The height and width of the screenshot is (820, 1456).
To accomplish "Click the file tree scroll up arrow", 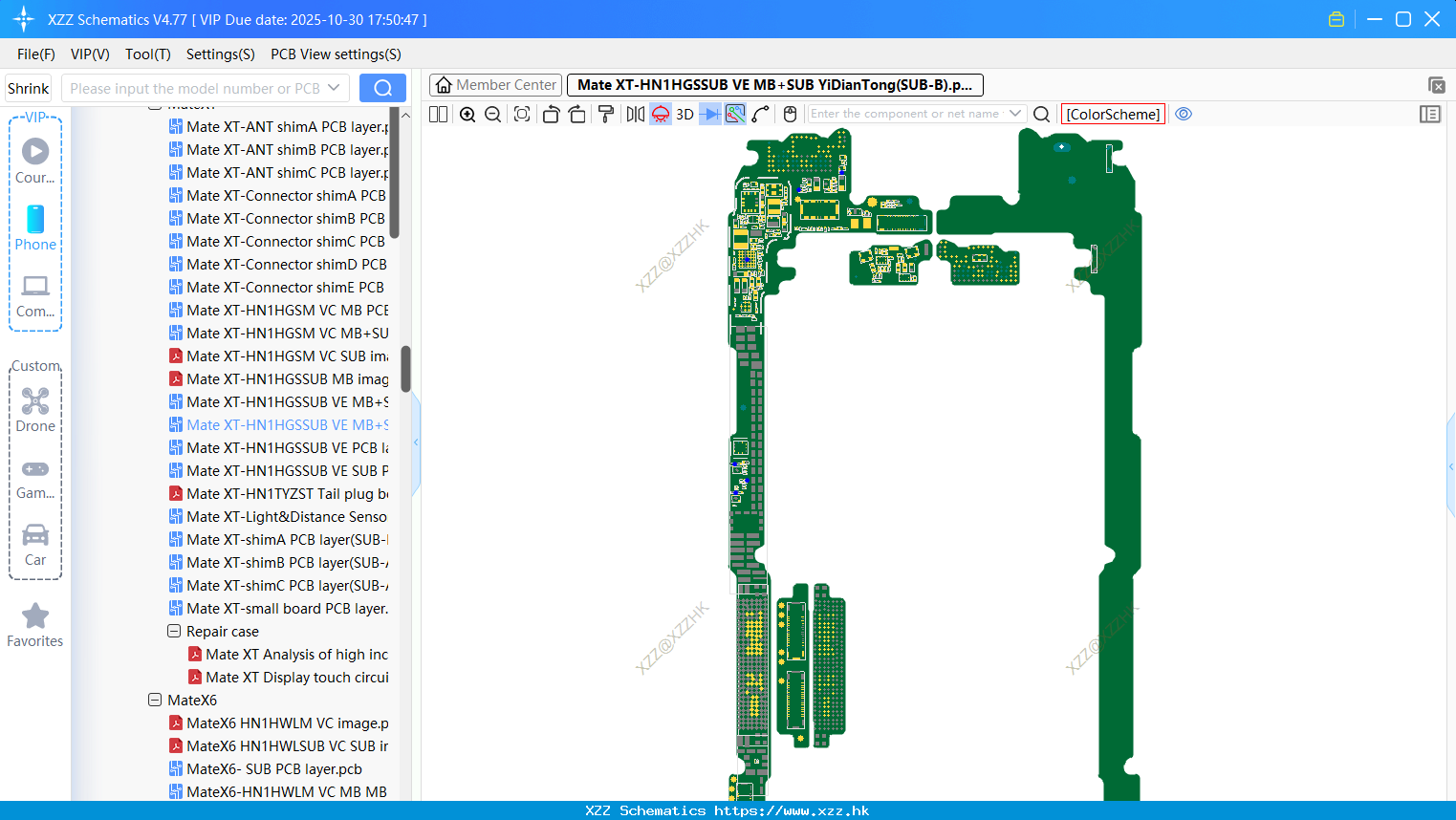I will pos(406,115).
